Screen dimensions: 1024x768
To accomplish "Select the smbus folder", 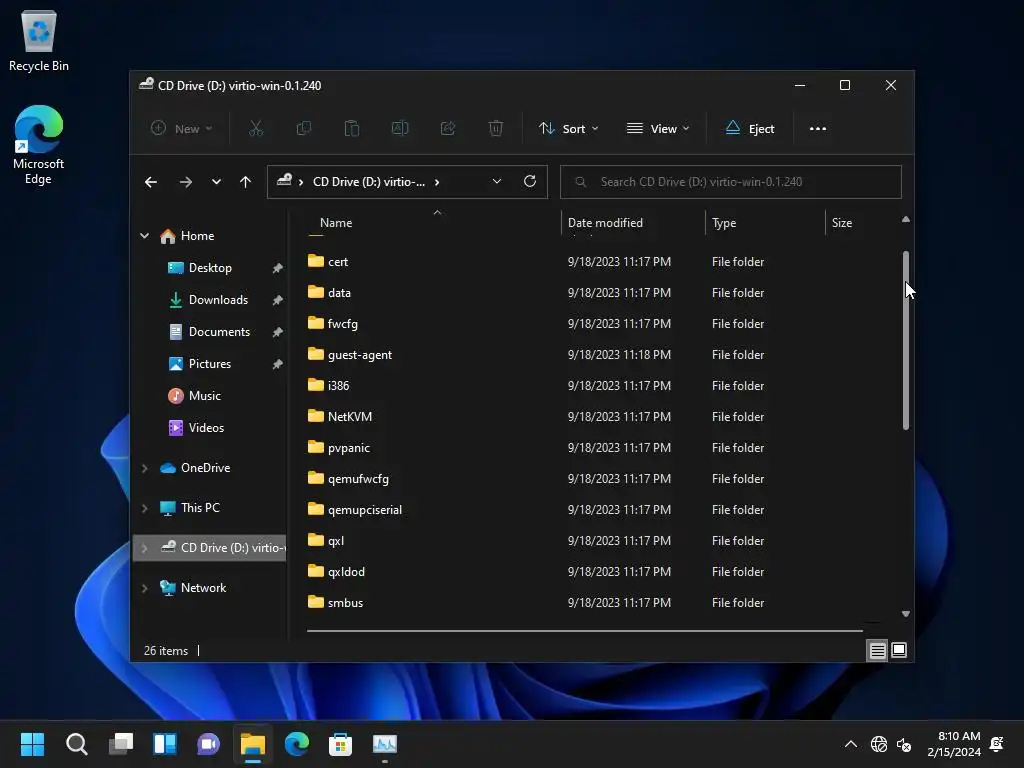I will [345, 603].
